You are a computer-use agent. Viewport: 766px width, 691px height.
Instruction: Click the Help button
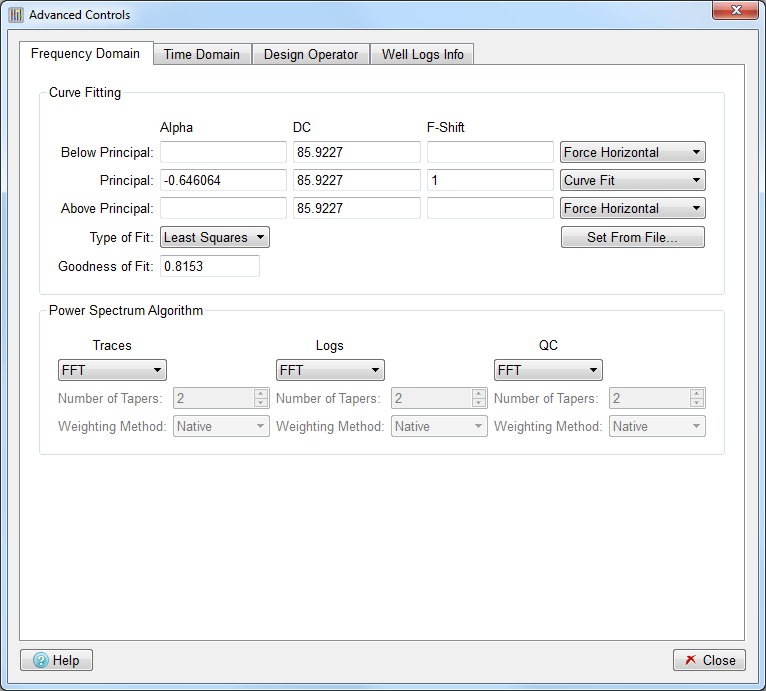(57, 660)
